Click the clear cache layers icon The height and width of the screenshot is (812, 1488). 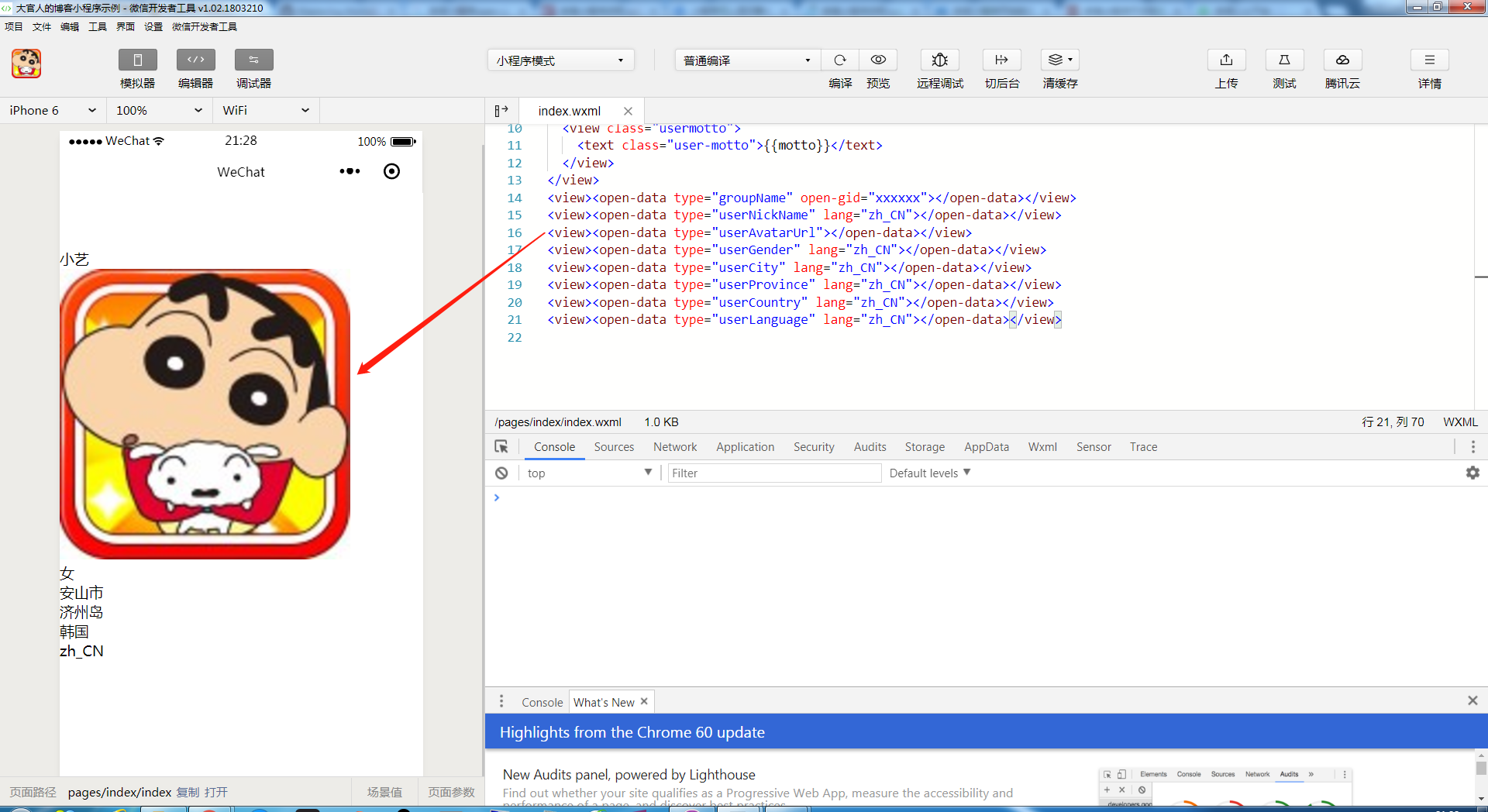click(x=1055, y=60)
